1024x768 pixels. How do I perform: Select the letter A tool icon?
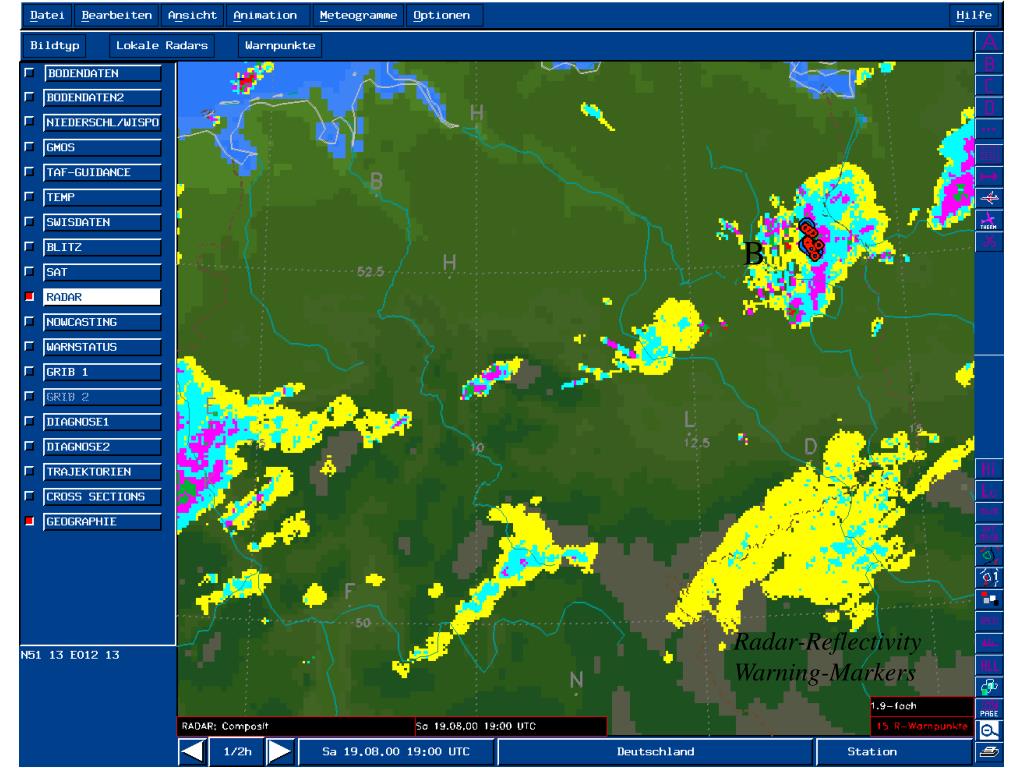[x=989, y=42]
